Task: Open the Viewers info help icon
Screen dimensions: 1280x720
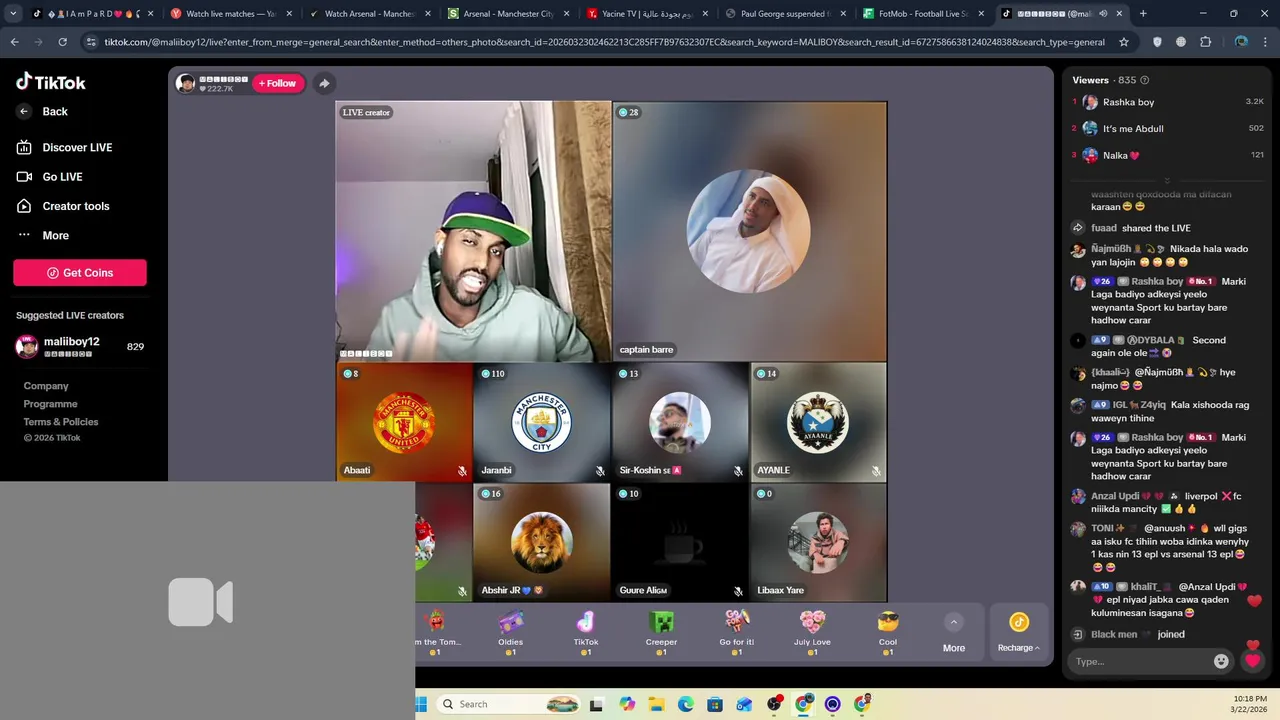Action: pos(1145,80)
